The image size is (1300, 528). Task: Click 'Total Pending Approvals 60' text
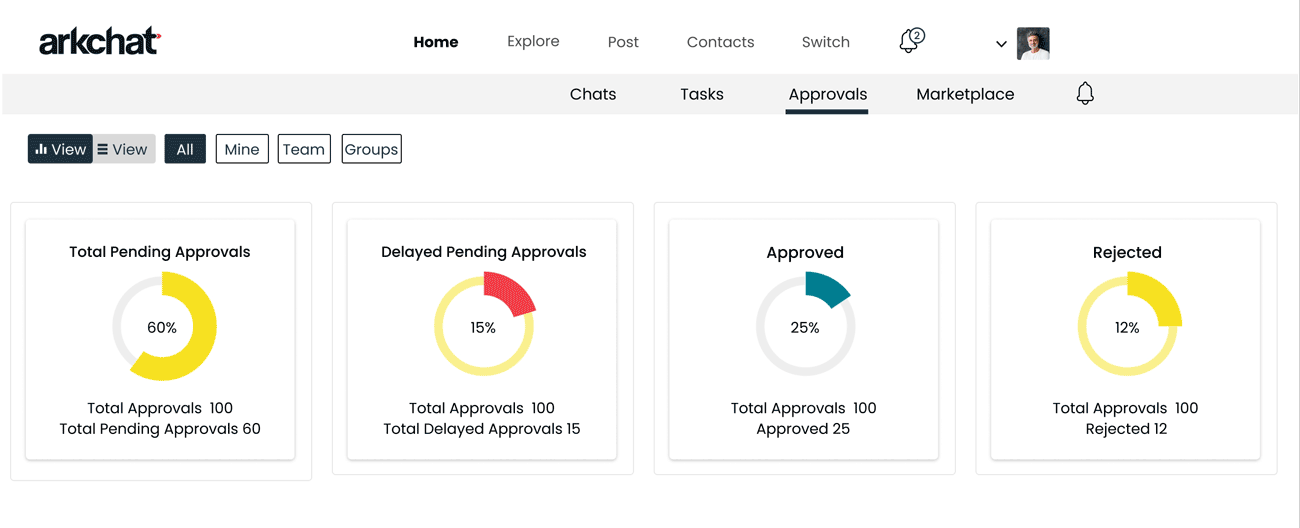pyautogui.click(x=160, y=429)
